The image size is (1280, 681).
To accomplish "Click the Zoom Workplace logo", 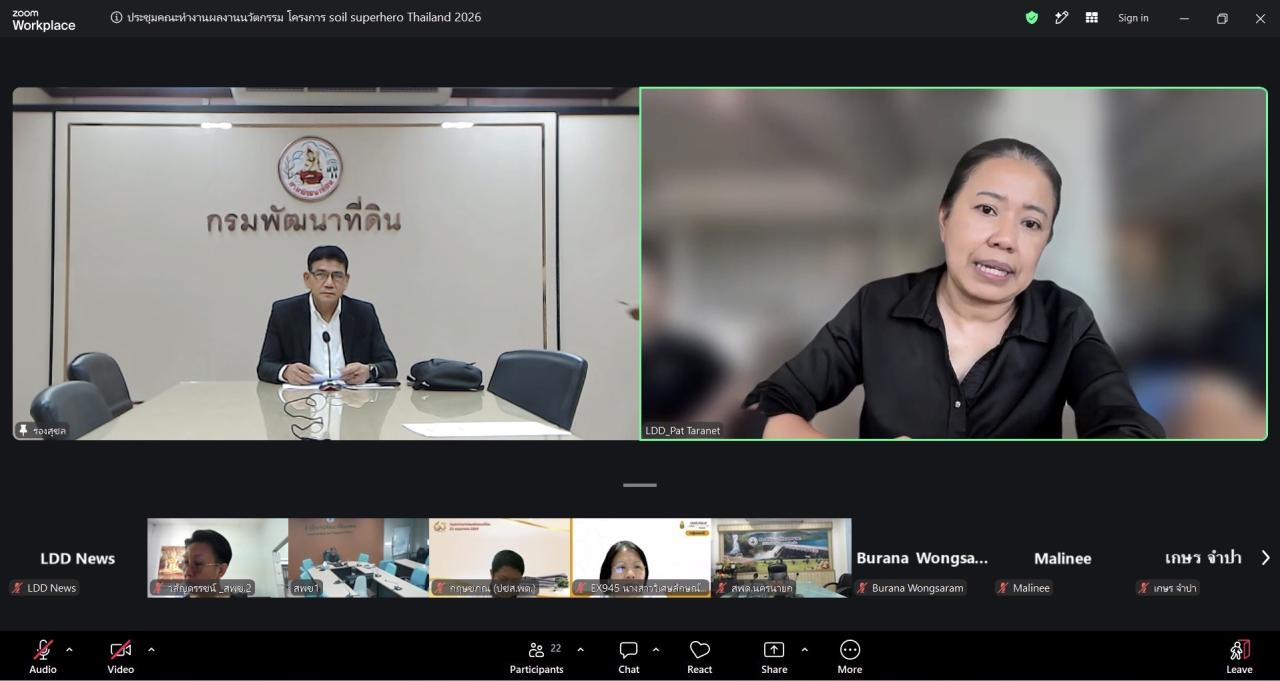I will [x=43, y=20].
